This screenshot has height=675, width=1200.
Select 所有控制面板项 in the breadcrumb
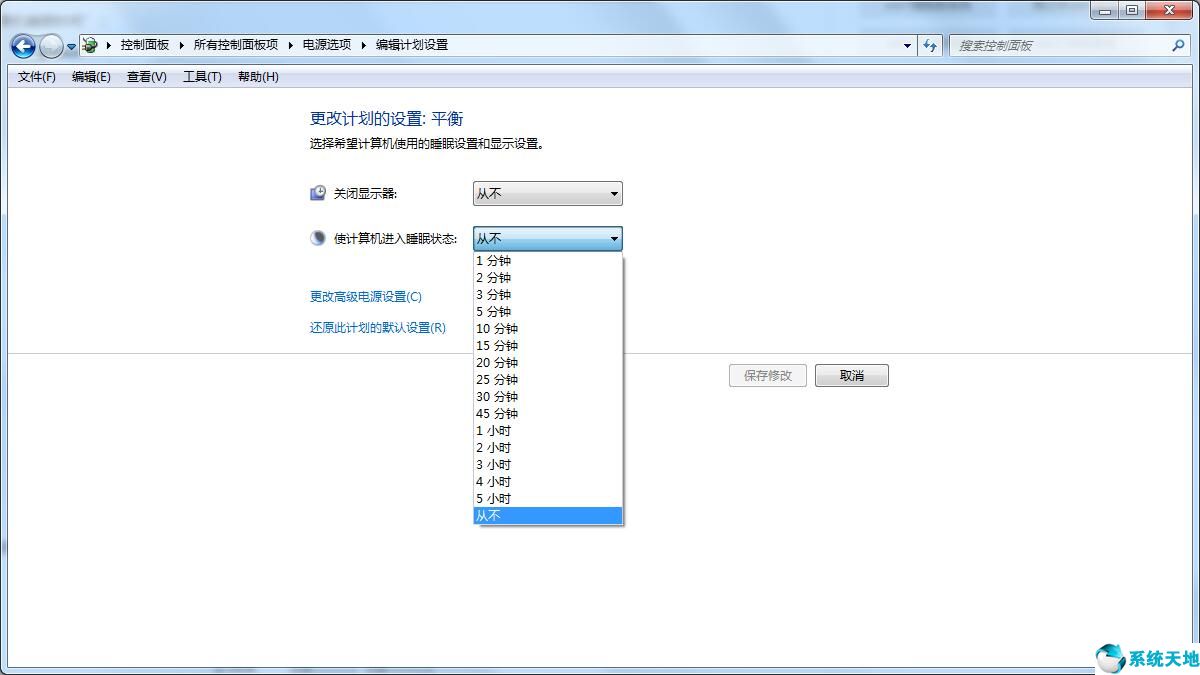pos(236,45)
